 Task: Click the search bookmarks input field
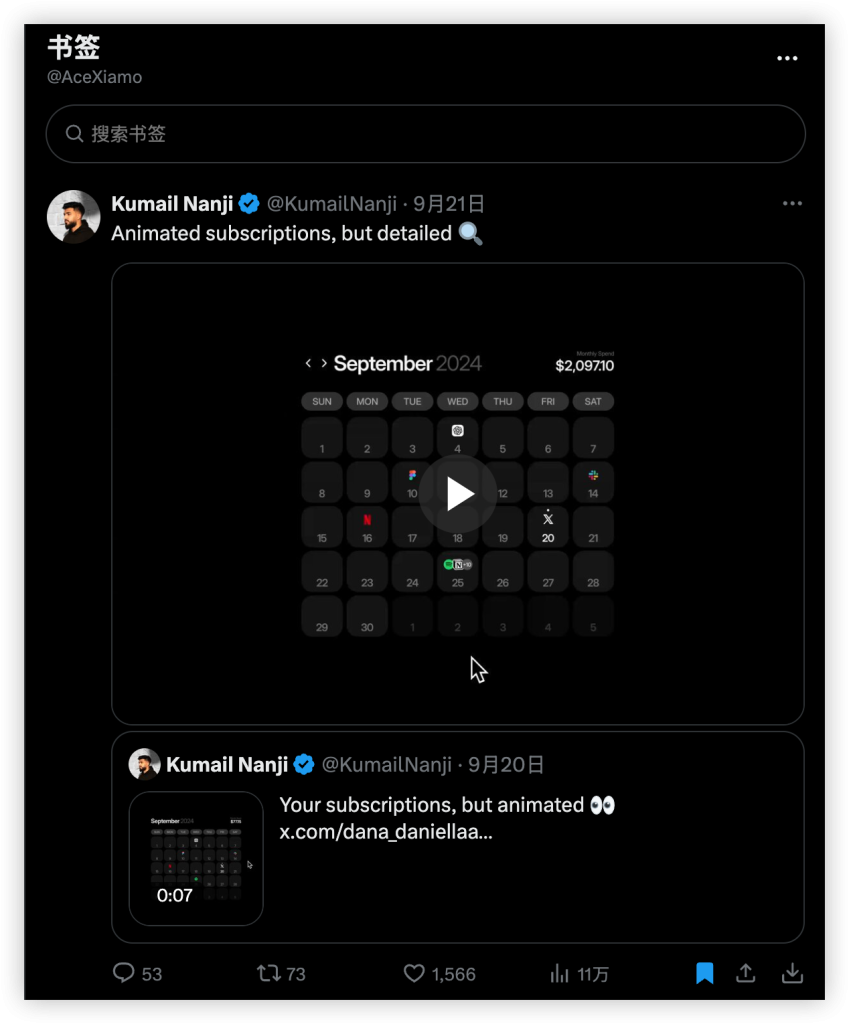[x=440, y=134]
